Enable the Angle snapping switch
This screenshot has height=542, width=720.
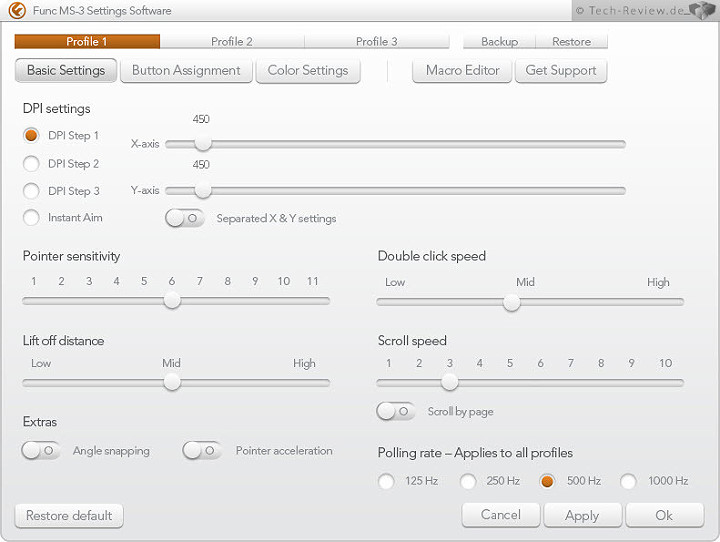(40, 451)
